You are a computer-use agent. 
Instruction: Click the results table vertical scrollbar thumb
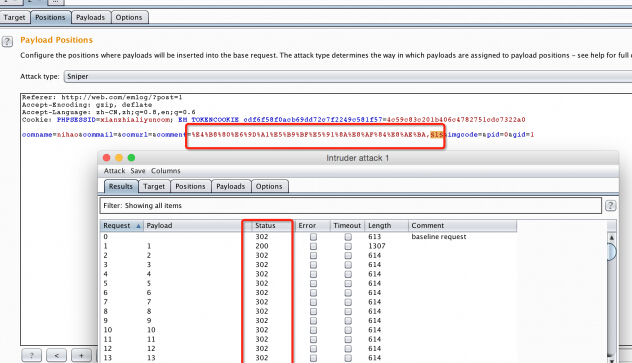(611, 252)
